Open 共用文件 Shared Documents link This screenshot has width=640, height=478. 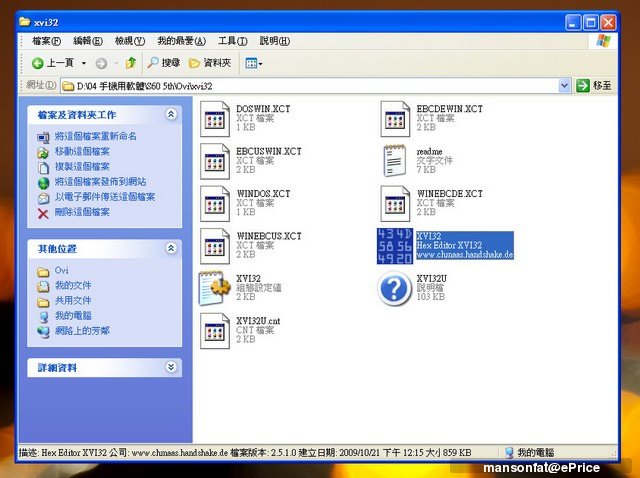point(73,300)
